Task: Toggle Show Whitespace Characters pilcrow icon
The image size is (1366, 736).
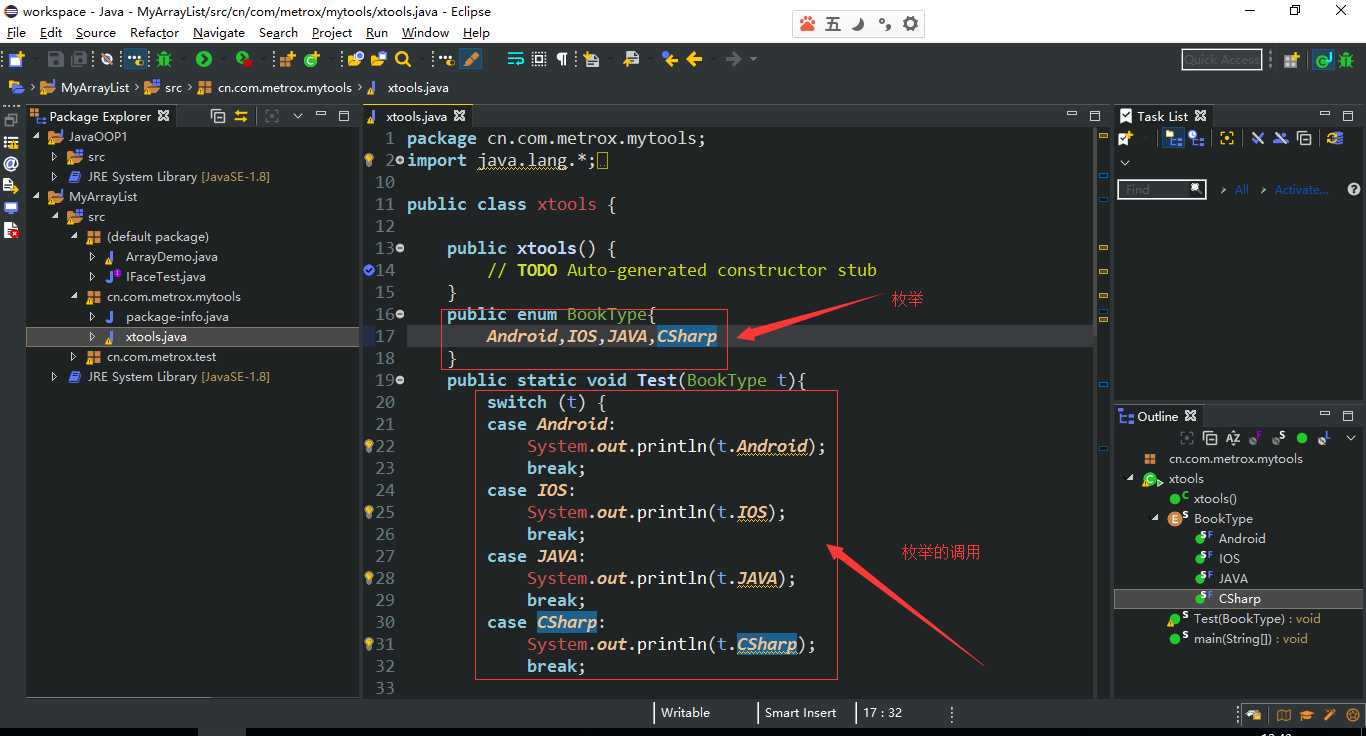Action: pos(562,60)
